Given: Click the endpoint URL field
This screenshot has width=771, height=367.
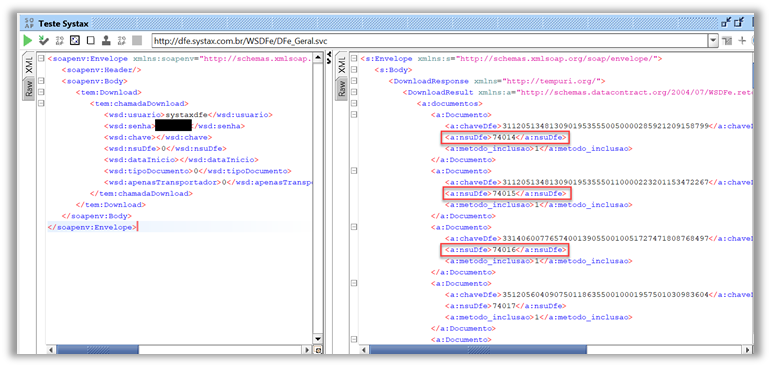Looking at the screenshot, I should (x=430, y=41).
